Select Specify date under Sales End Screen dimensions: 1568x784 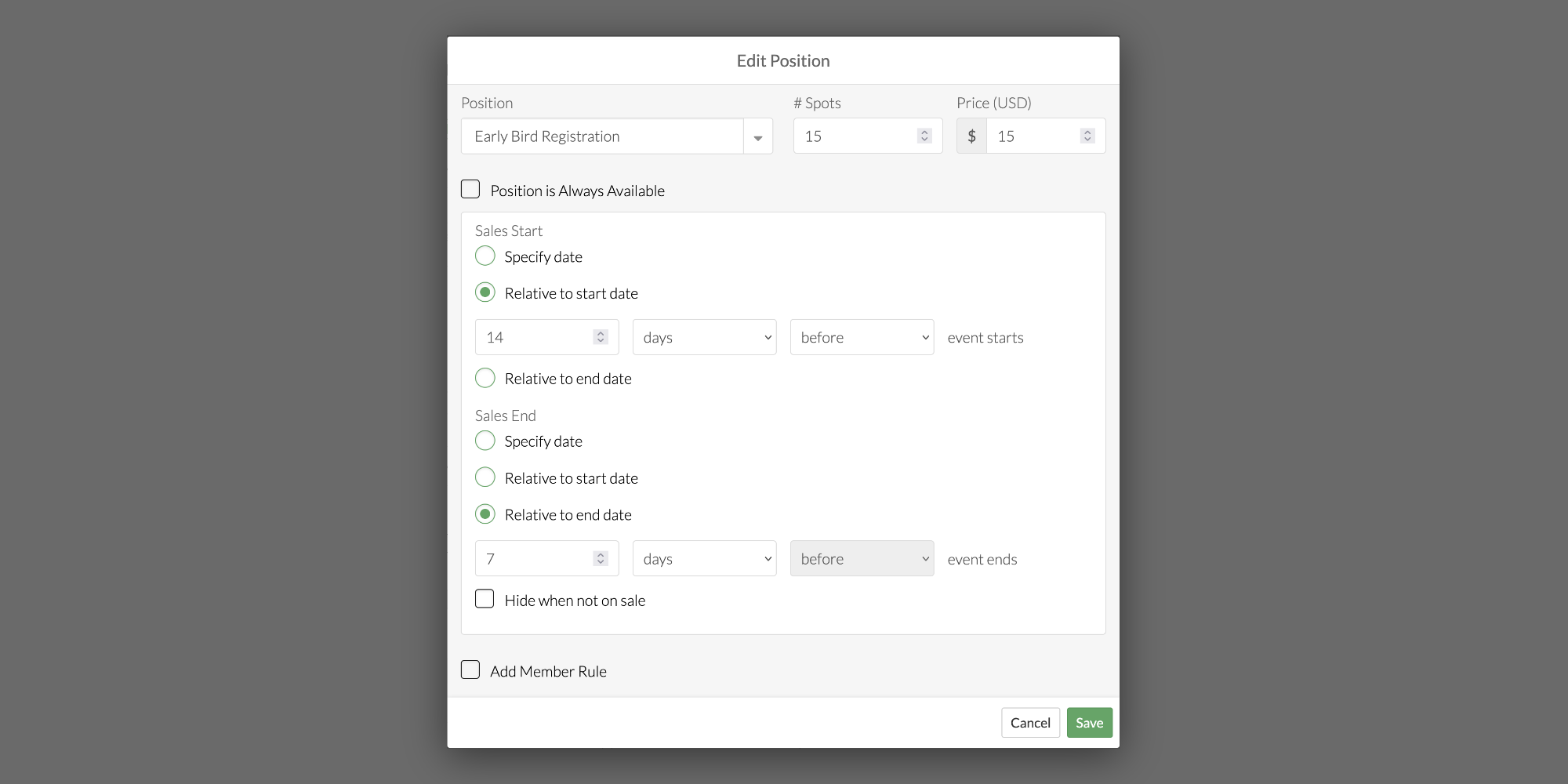click(x=485, y=441)
